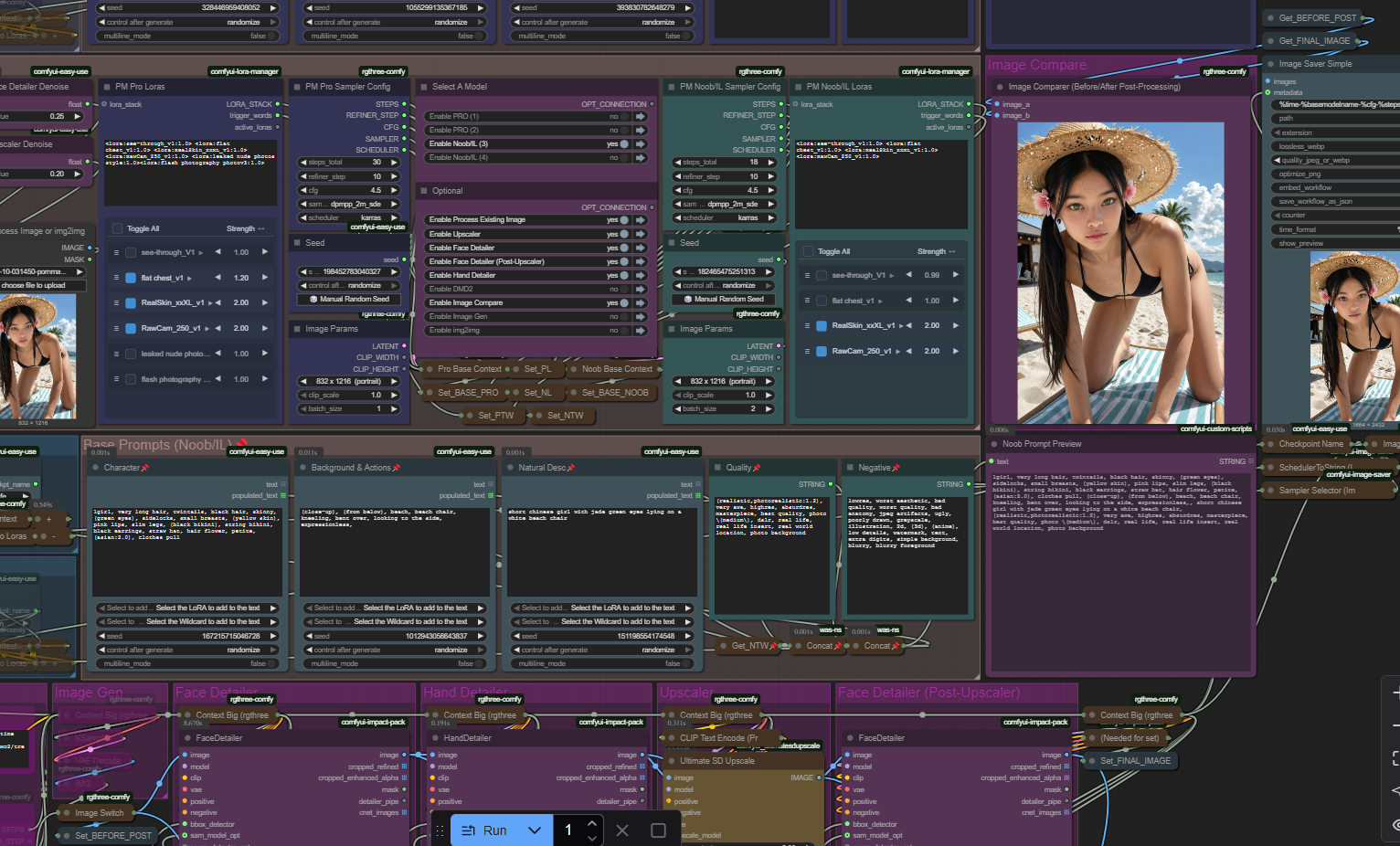Open control after generate in Character node
The height and width of the screenshot is (846, 1400).
point(186,650)
